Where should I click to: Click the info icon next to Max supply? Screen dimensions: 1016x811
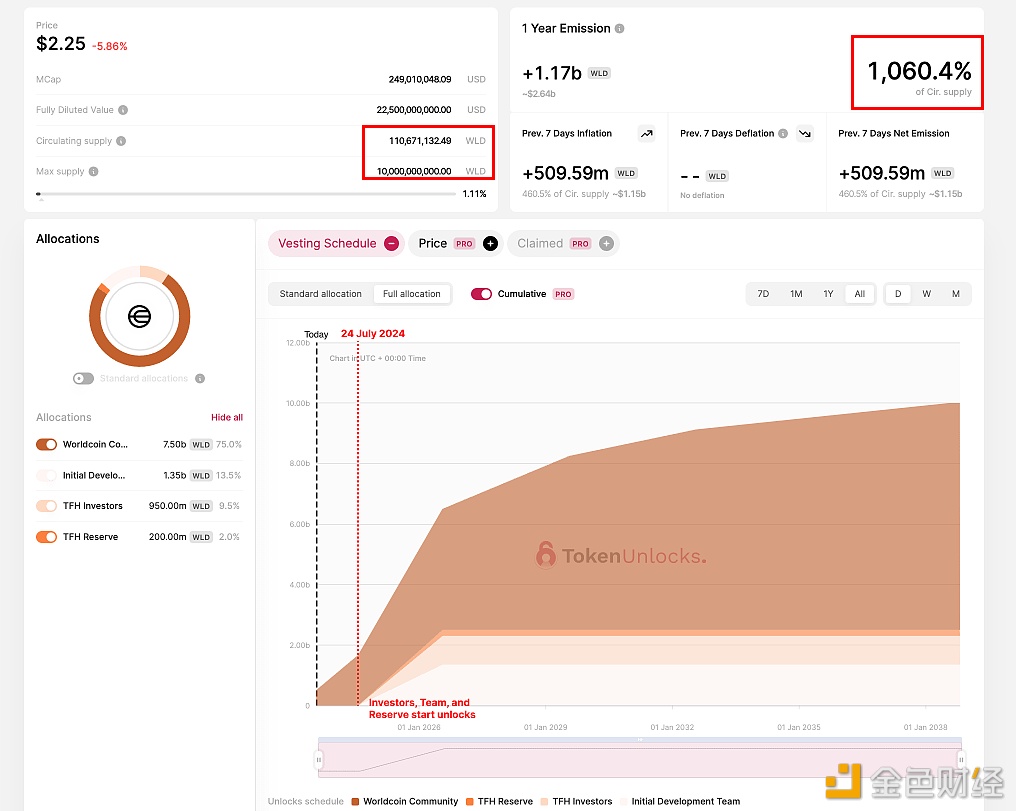[x=93, y=172]
